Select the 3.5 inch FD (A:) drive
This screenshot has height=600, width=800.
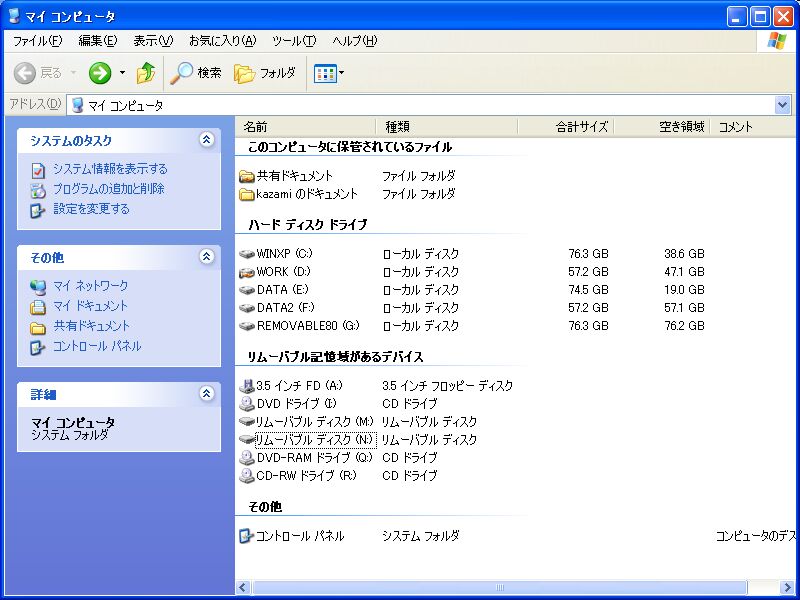coord(248,386)
